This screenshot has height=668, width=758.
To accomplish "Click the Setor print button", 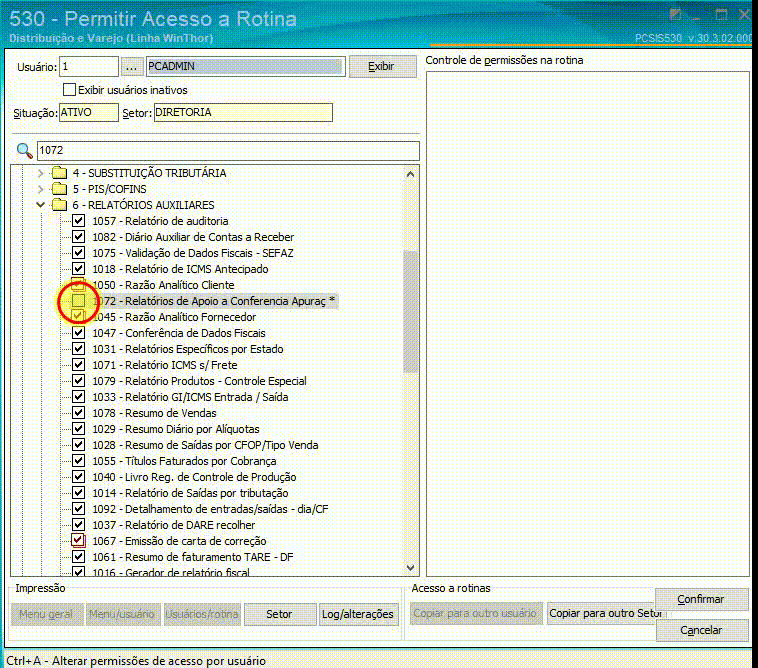I will click(x=279, y=614).
